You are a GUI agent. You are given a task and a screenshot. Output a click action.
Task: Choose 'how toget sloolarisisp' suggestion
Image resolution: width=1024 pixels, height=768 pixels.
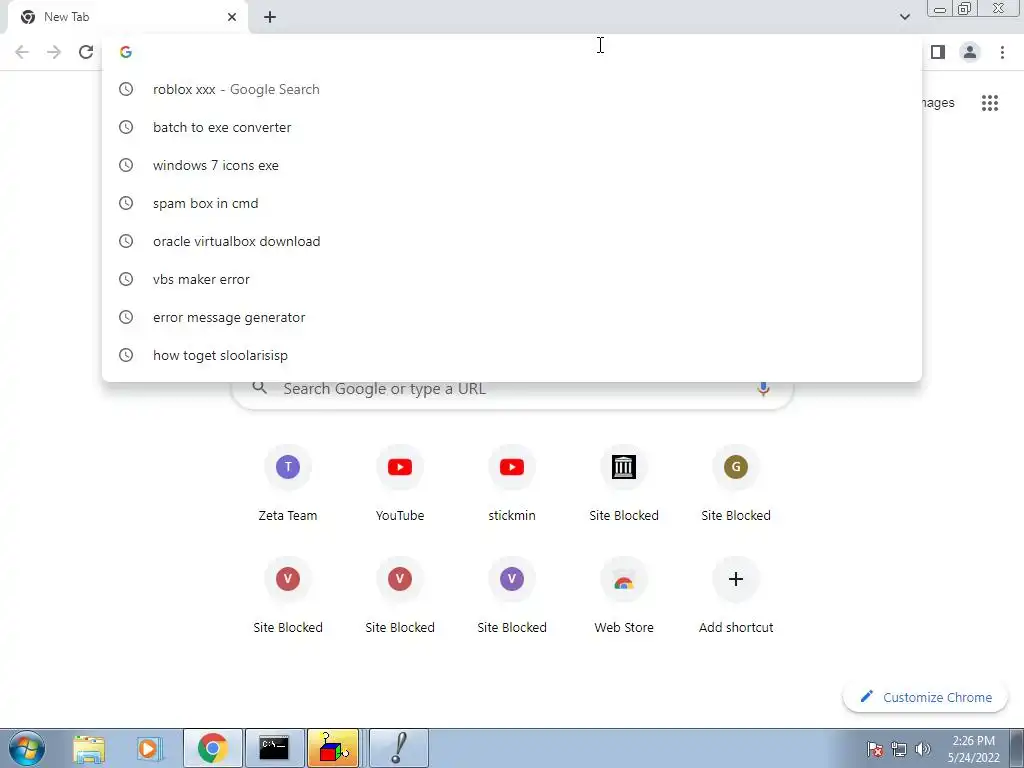(511, 355)
